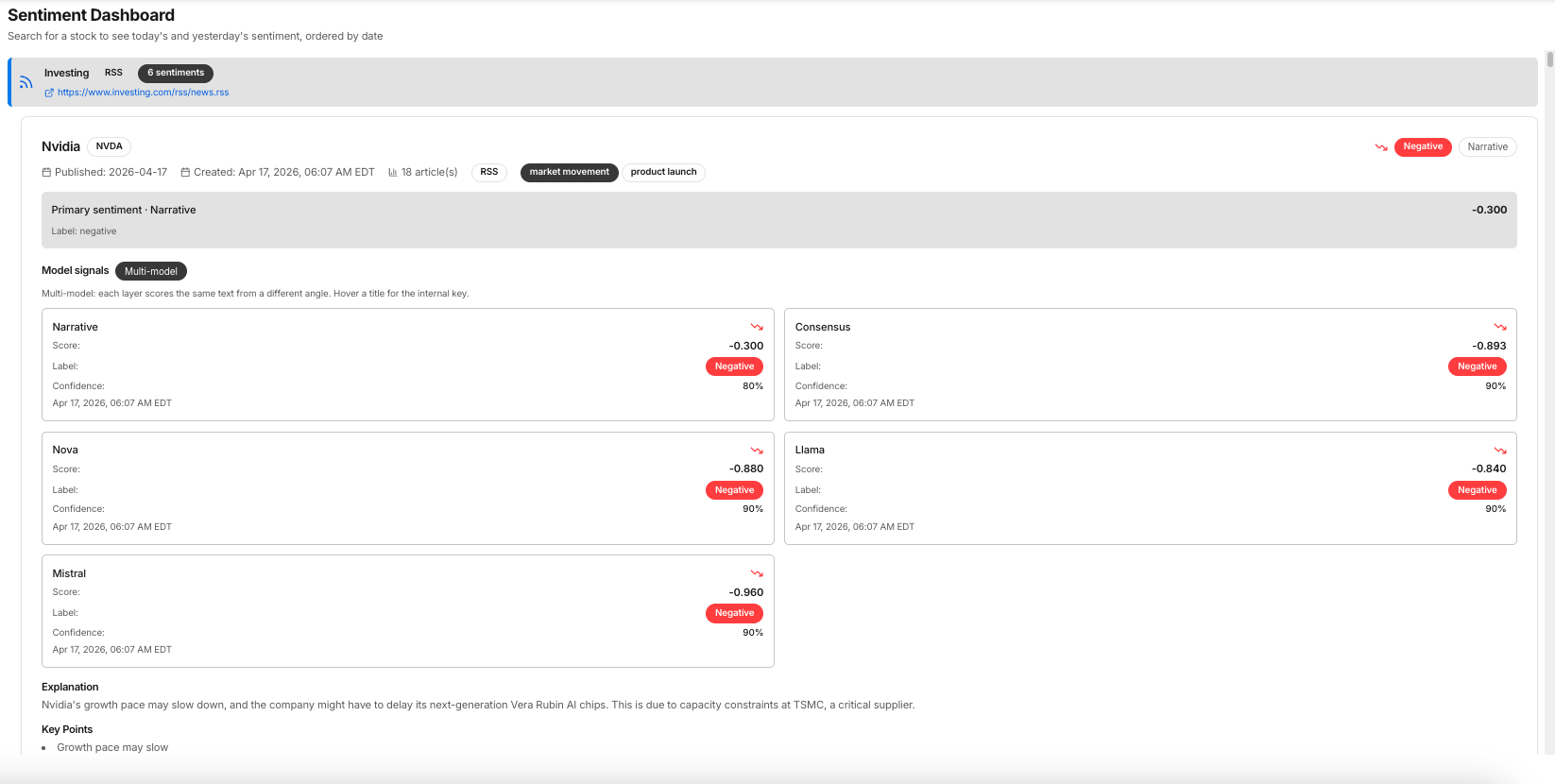The height and width of the screenshot is (784, 1555).
Task: Click the Negative label on the Llama card
Action: (1478, 490)
